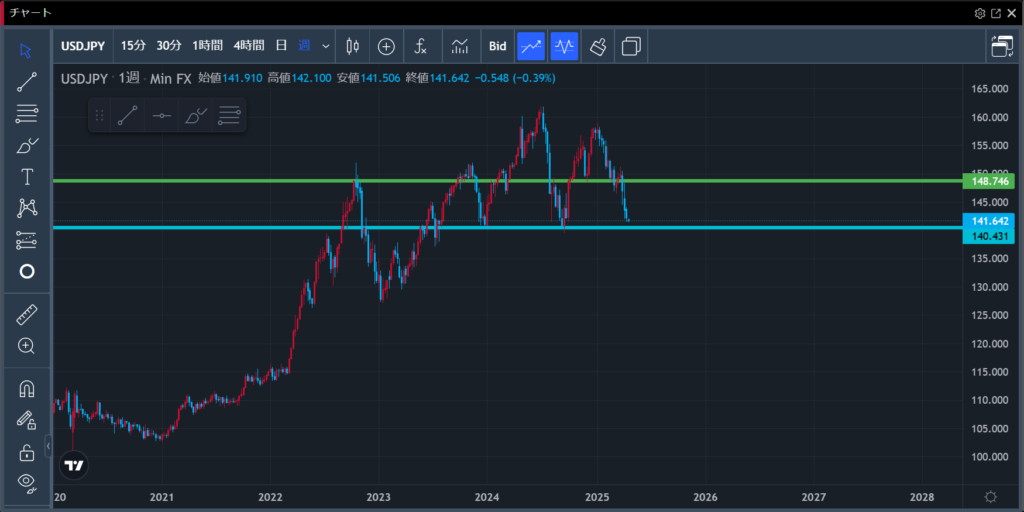The image size is (1024, 512).
Task: Pick the multi-line tool in floating toolbar
Action: click(x=229, y=116)
